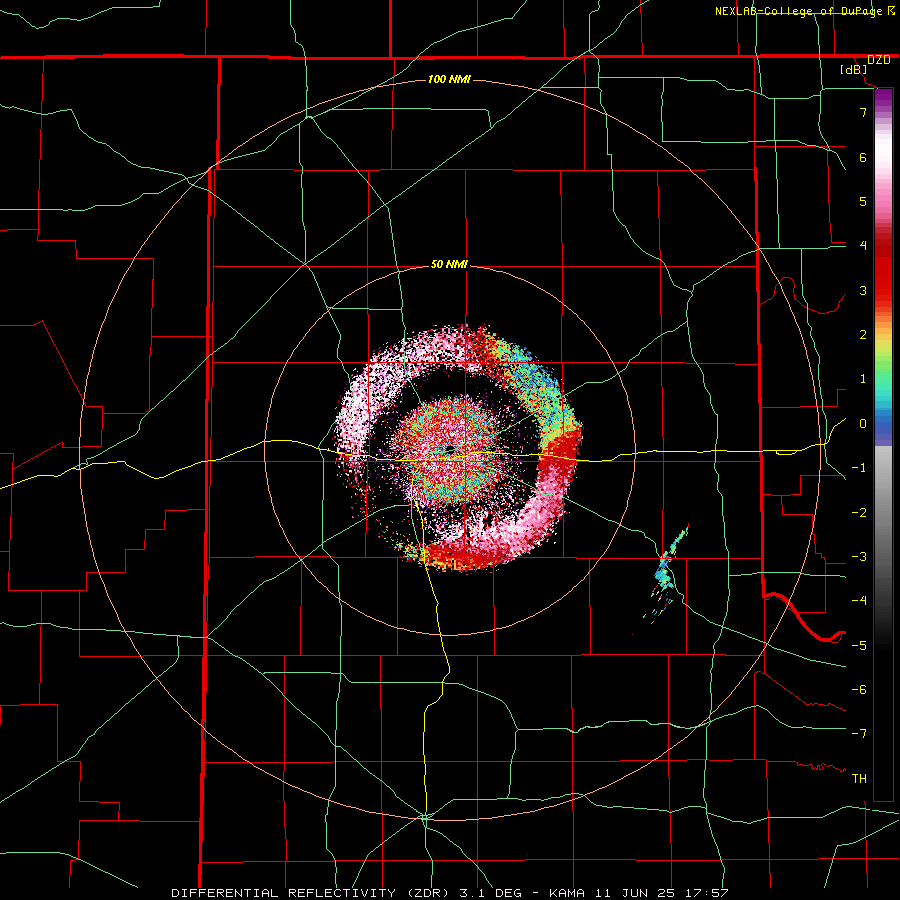The height and width of the screenshot is (900, 900).
Task: Click the -1 tick label on color scale
Action: coord(859,468)
